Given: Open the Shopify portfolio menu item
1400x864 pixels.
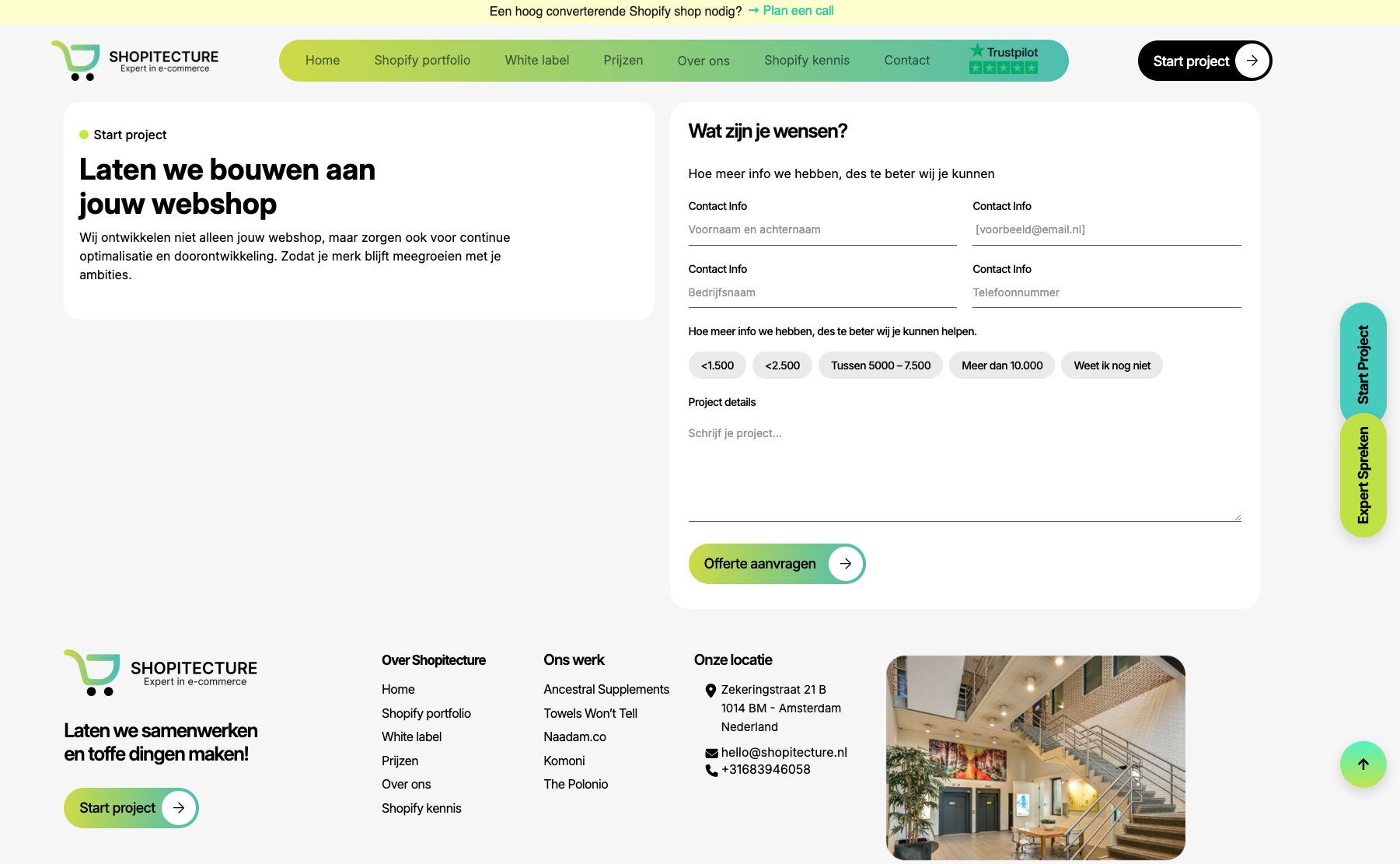Looking at the screenshot, I should click(422, 61).
